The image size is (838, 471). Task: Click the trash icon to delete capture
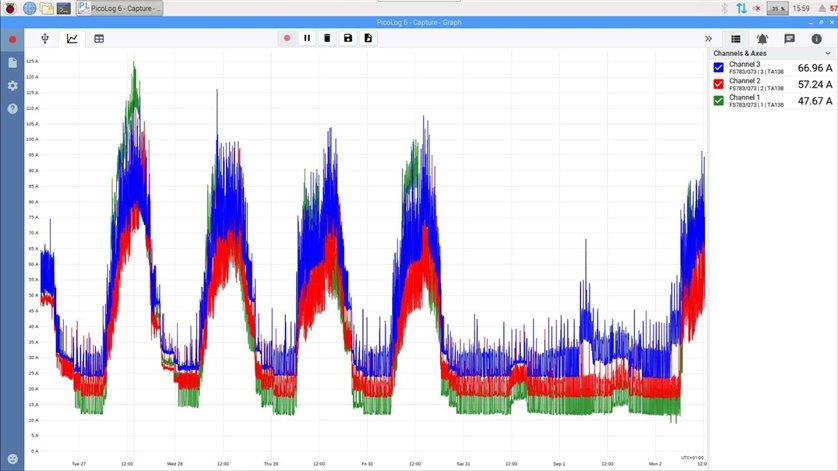(x=327, y=39)
